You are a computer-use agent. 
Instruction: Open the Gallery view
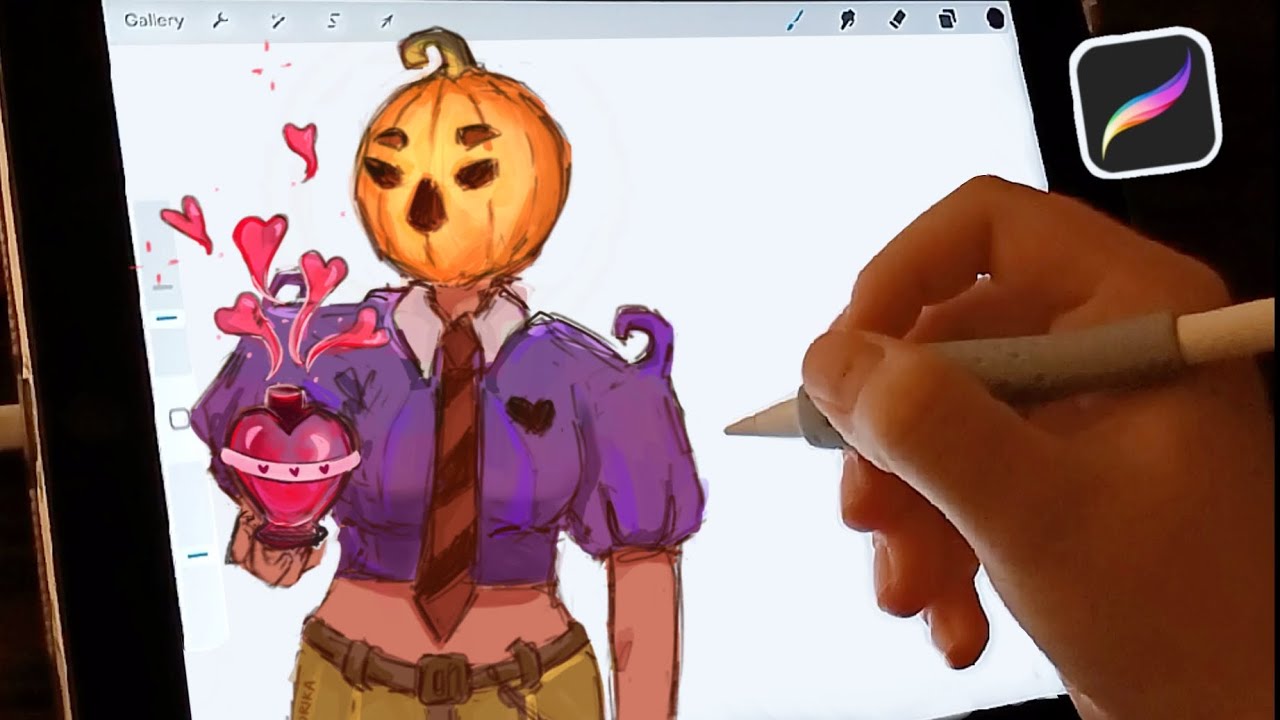tap(154, 21)
